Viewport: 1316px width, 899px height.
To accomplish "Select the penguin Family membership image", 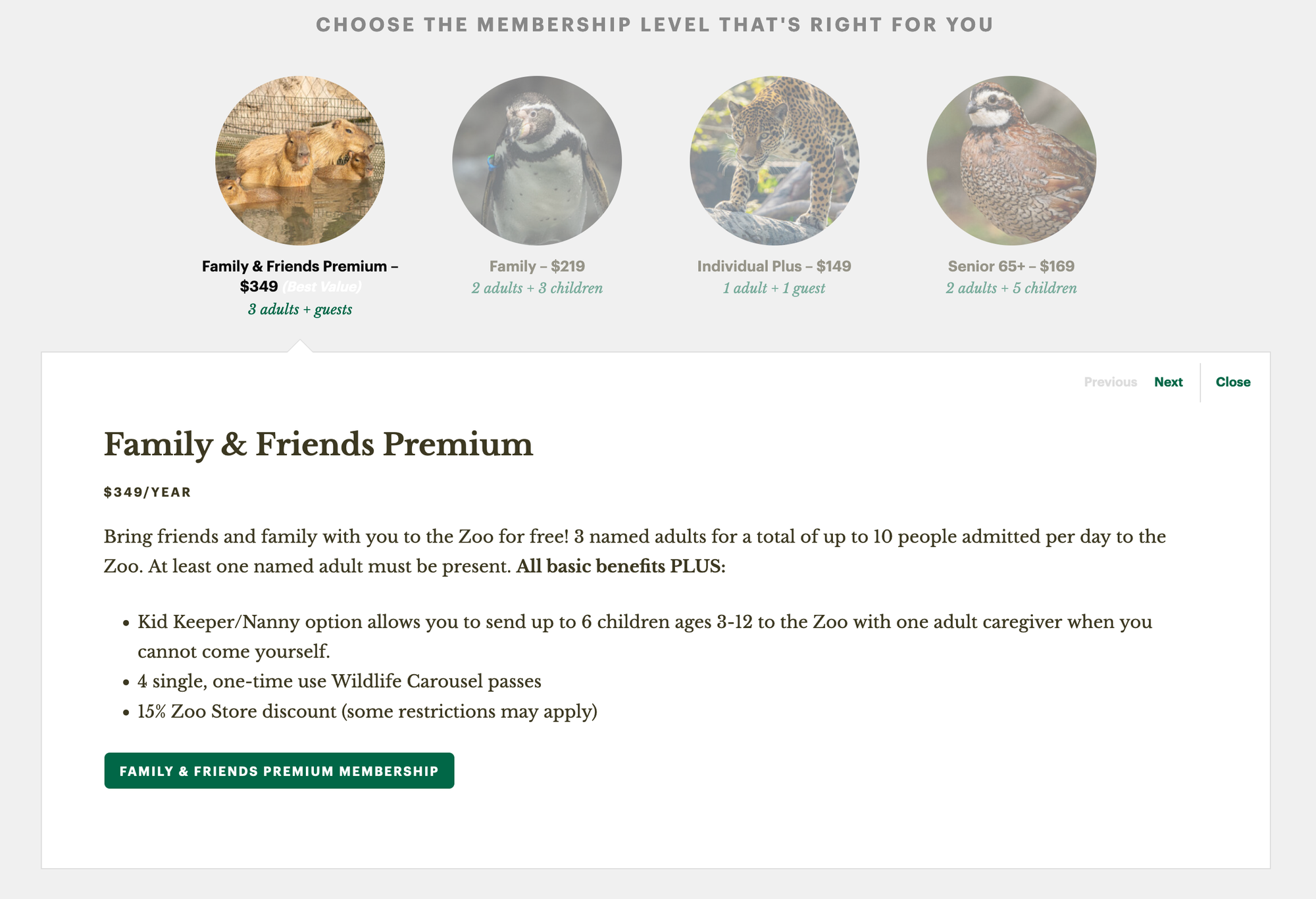I will (x=537, y=160).
